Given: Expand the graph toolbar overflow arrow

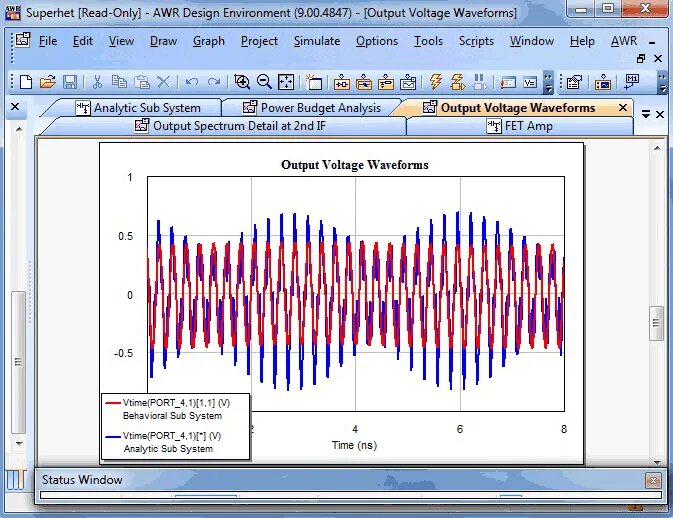Looking at the screenshot, I should click(662, 82).
